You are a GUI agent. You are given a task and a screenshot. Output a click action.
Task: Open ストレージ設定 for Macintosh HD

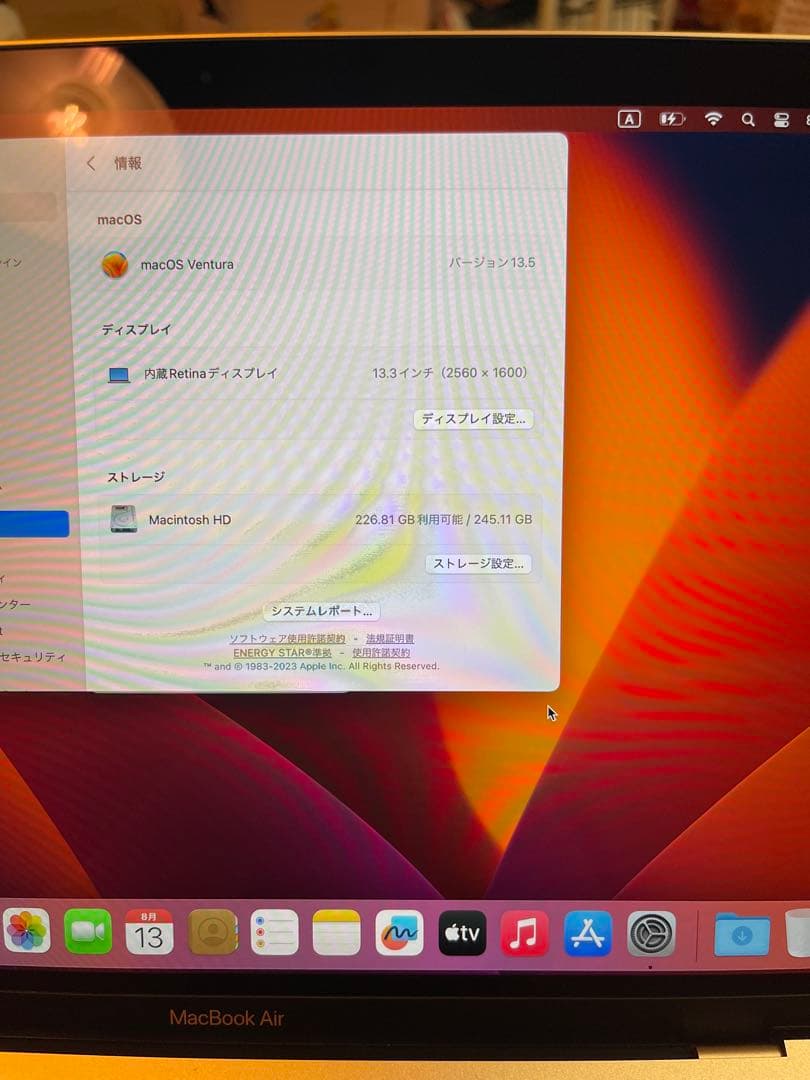pyautogui.click(x=478, y=563)
